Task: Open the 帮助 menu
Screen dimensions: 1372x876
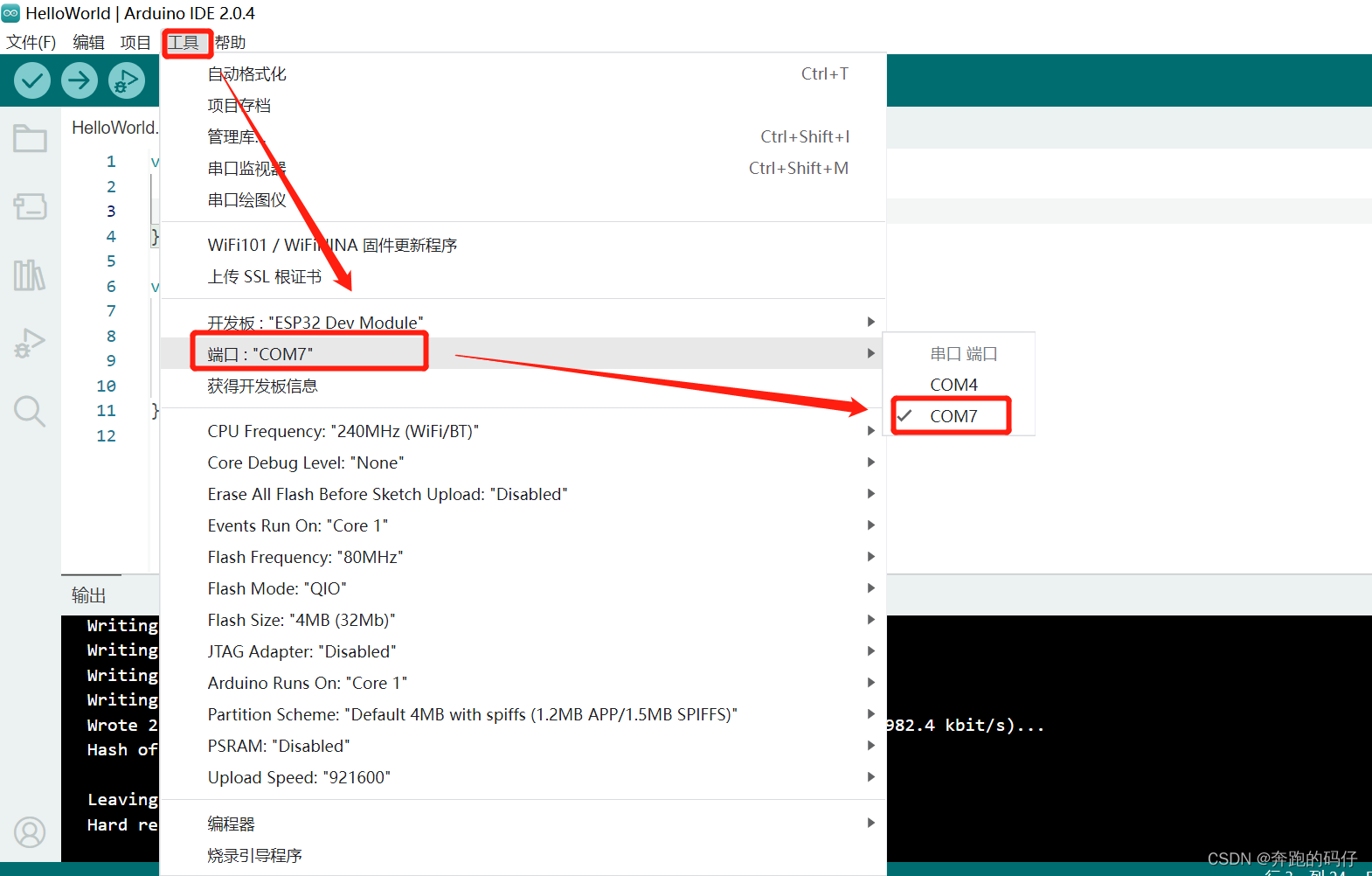Action: [230, 42]
